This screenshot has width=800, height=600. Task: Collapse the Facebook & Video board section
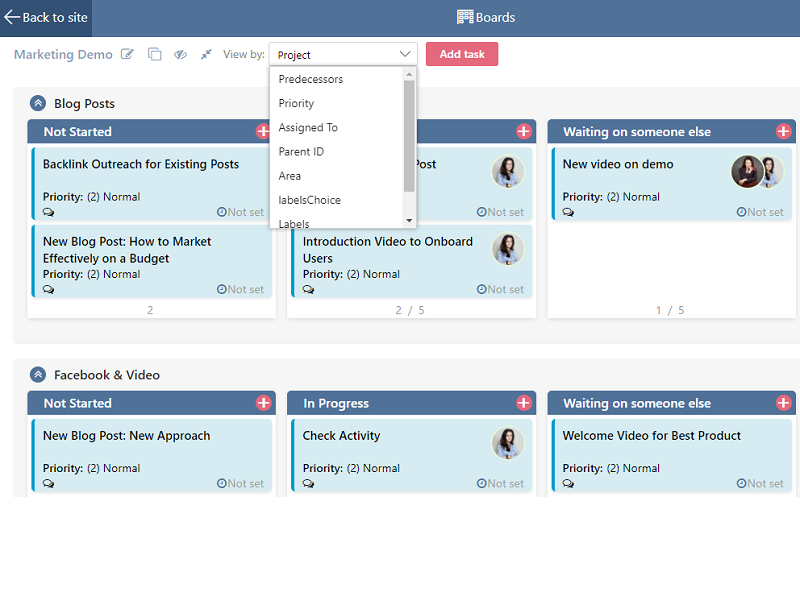37,374
